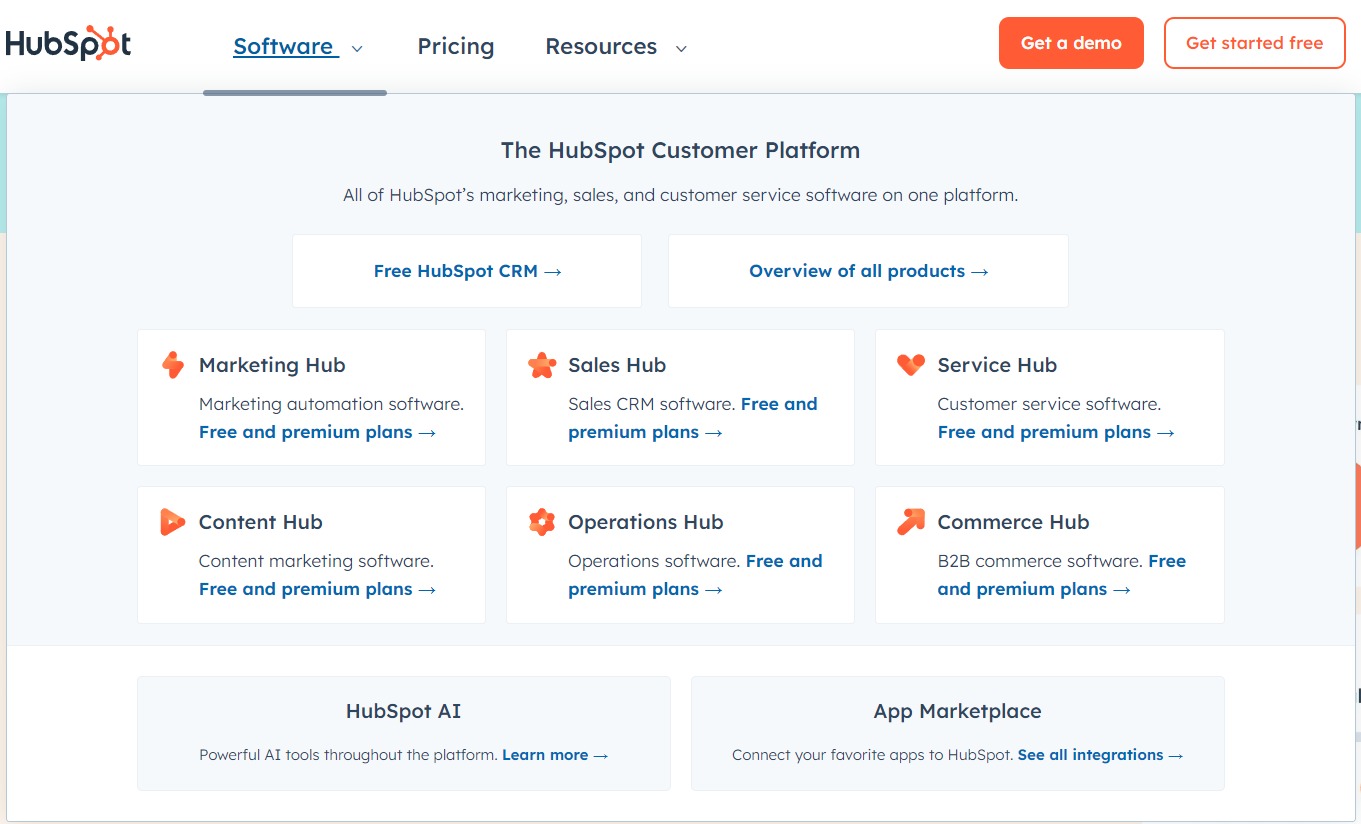This screenshot has height=824, width=1361.
Task: Select the Commerce Hub arrow icon
Action: [910, 521]
